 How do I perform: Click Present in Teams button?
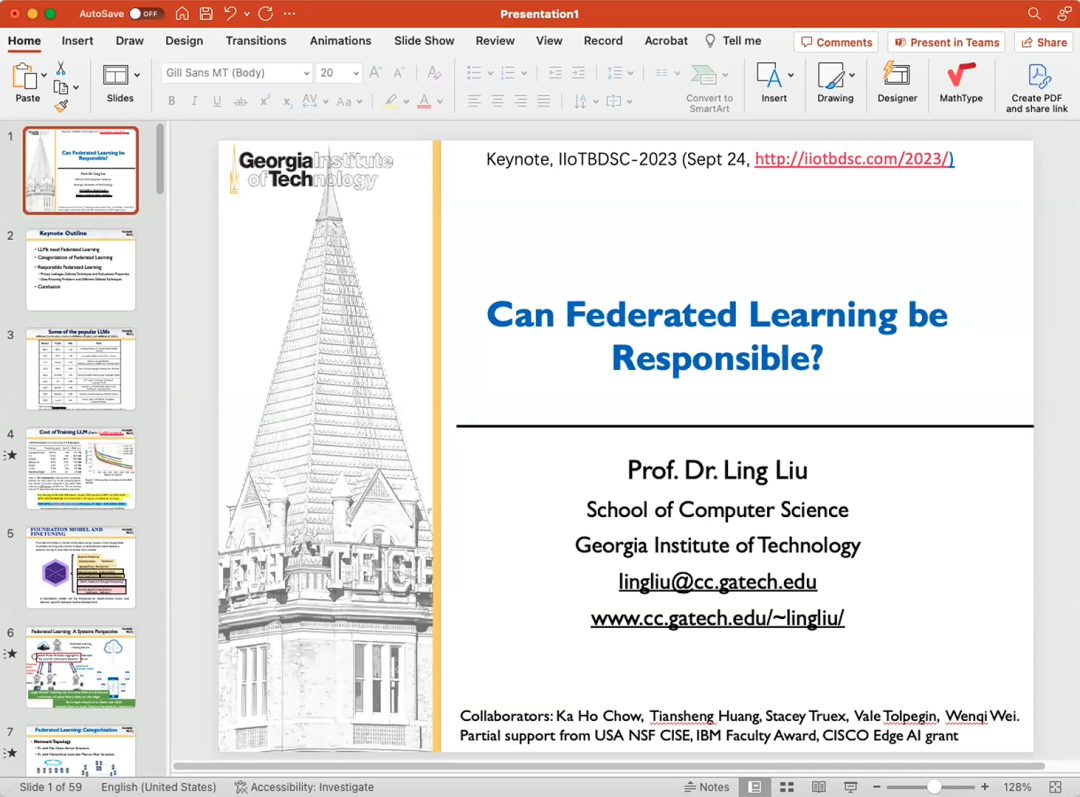pyautogui.click(x=946, y=42)
